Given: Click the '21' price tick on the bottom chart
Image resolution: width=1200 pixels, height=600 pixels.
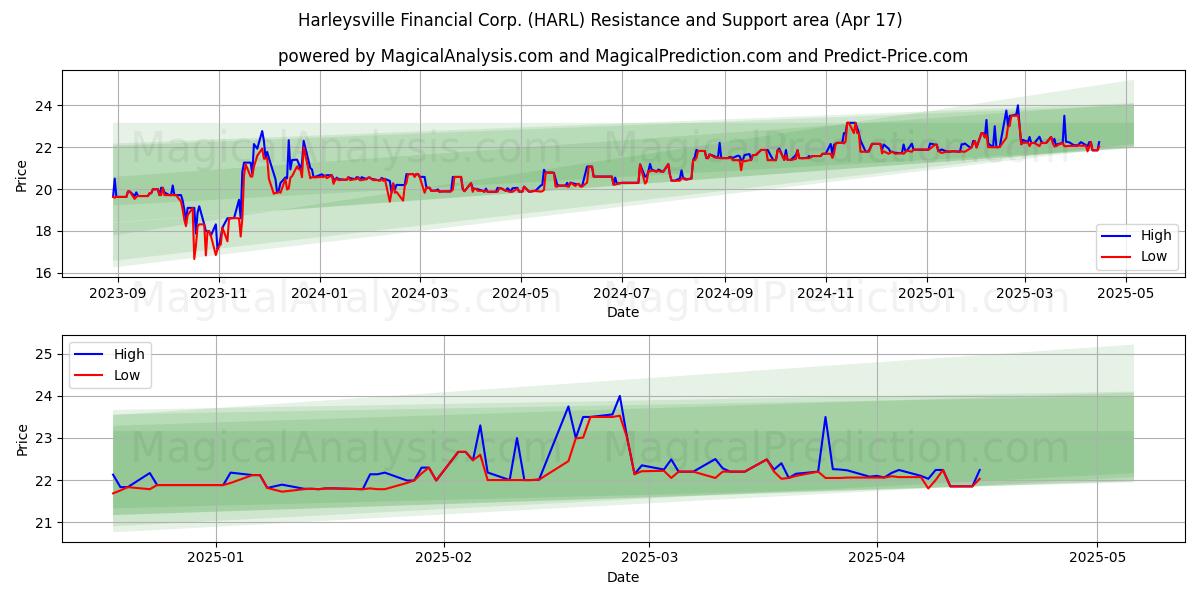Looking at the screenshot, I should [x=46, y=523].
